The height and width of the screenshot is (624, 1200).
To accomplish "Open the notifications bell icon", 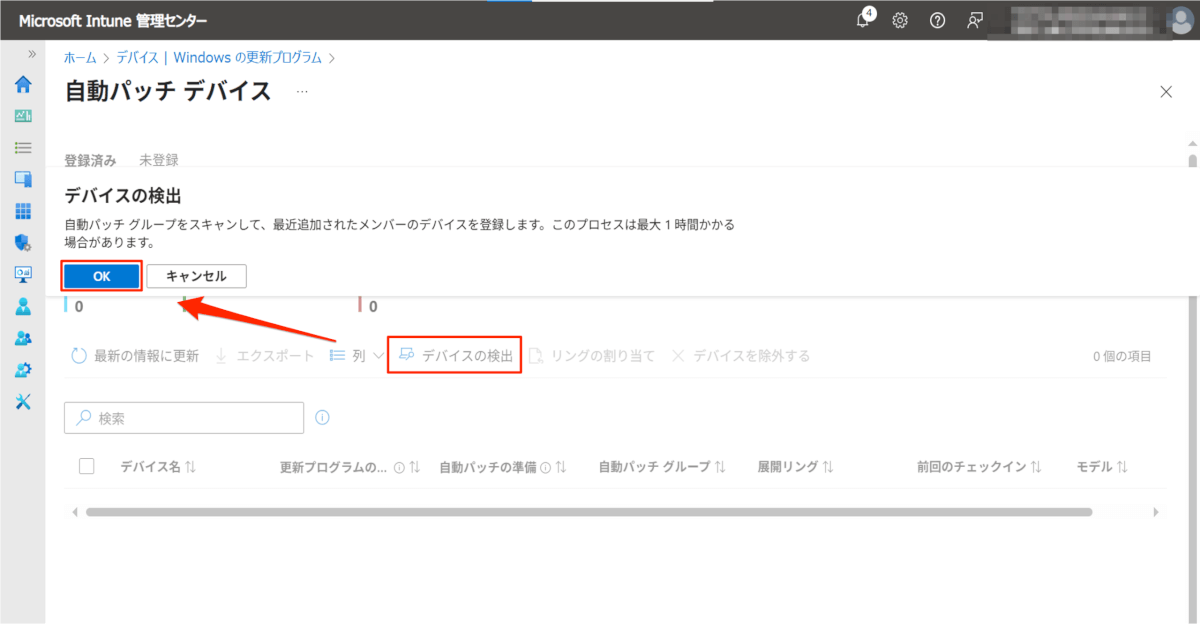I will tap(864, 20).
